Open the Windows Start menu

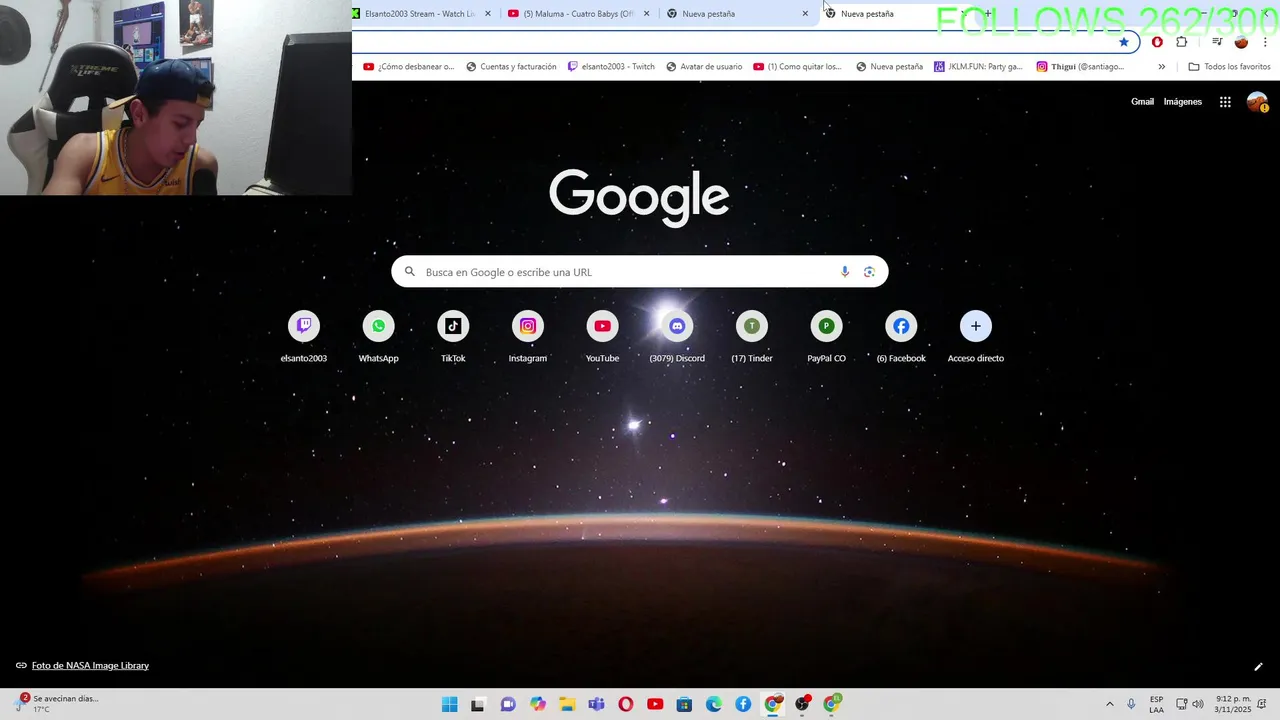450,704
